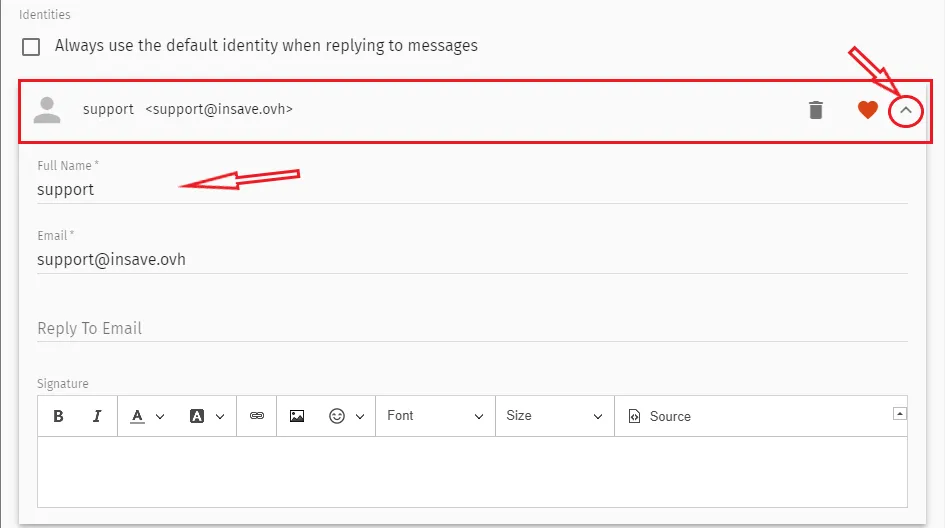Open the Size dropdown
Image resolution: width=945 pixels, height=528 pixels.
554,416
